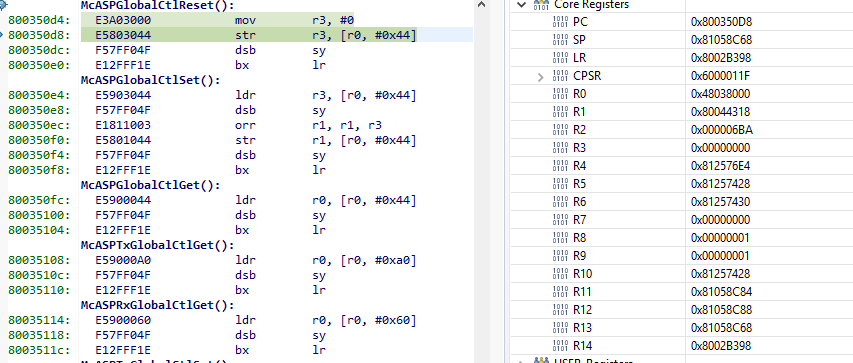
Task: Click the SP register icon
Action: pos(560,40)
